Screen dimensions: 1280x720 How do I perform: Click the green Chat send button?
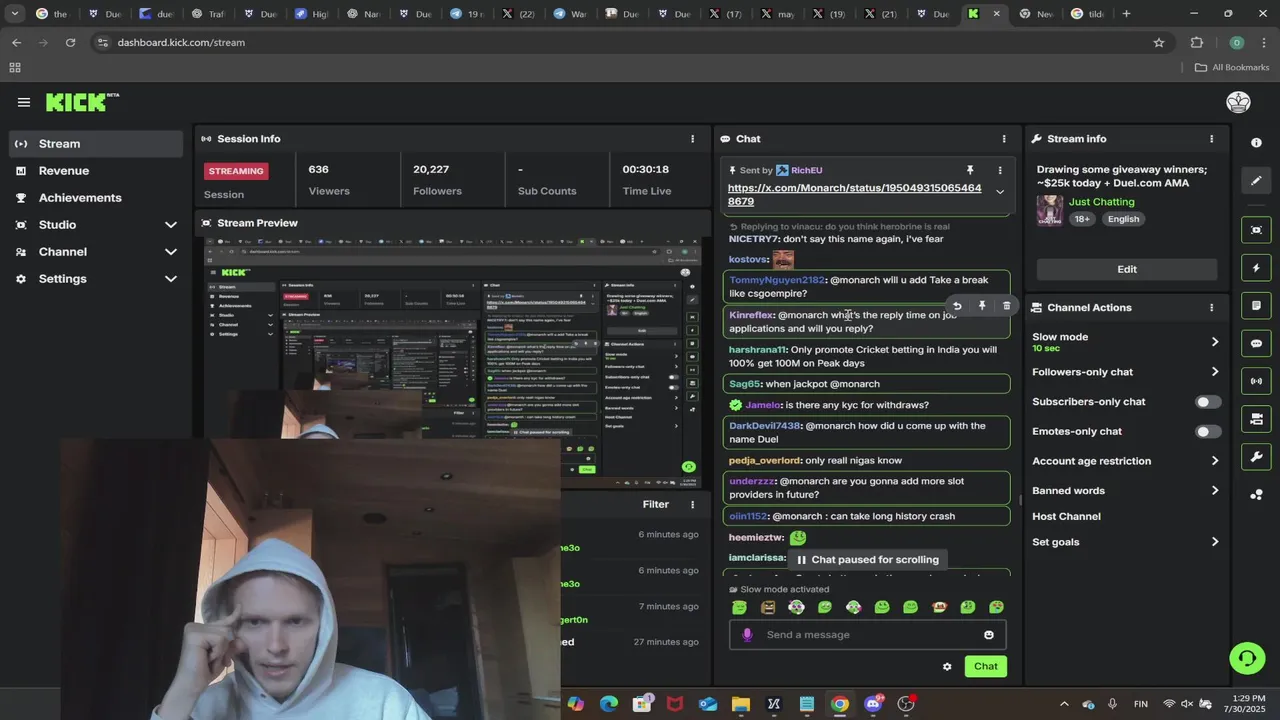click(986, 666)
